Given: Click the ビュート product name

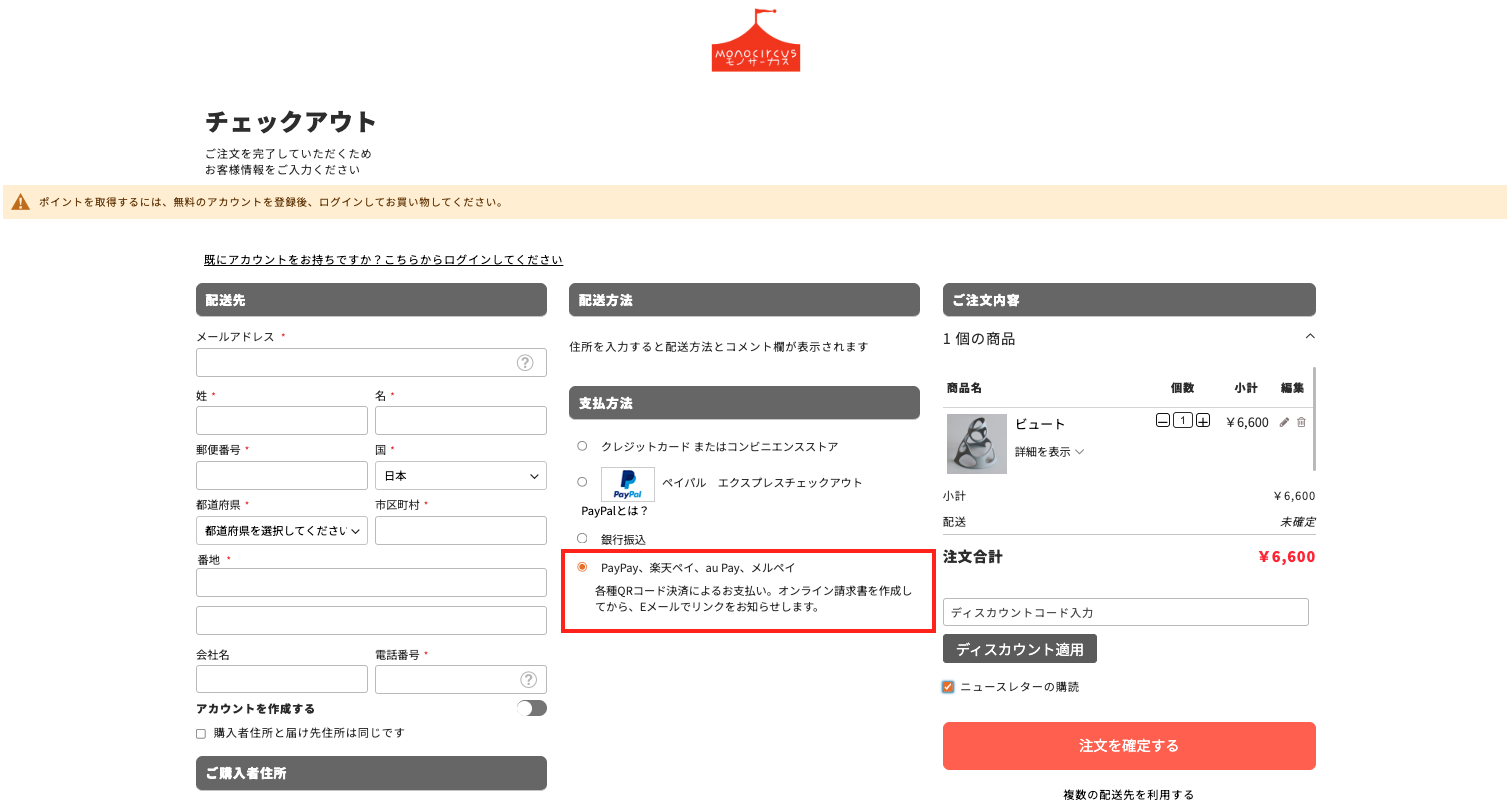Looking at the screenshot, I should coord(1041,424).
